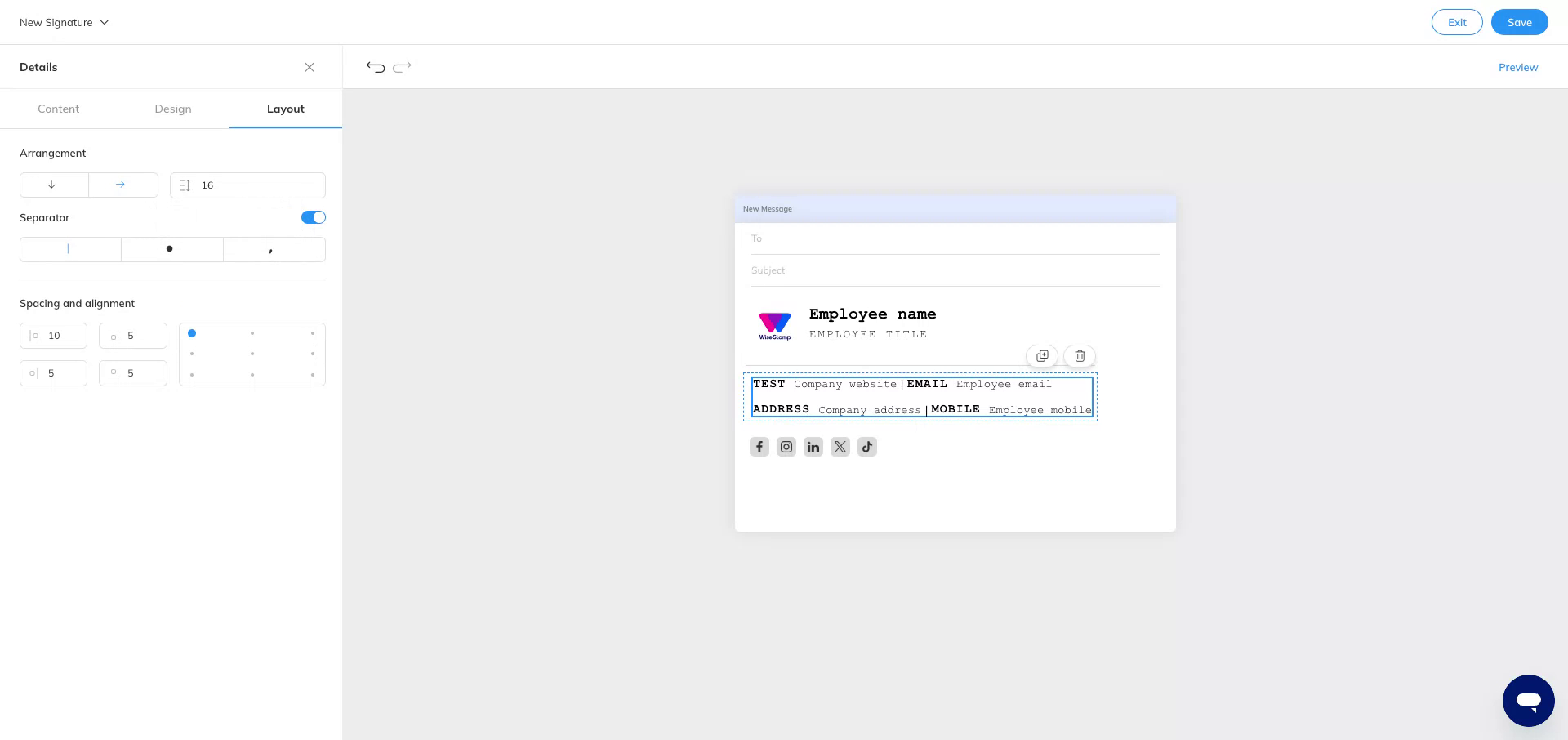Click the X social icon

(x=840, y=447)
